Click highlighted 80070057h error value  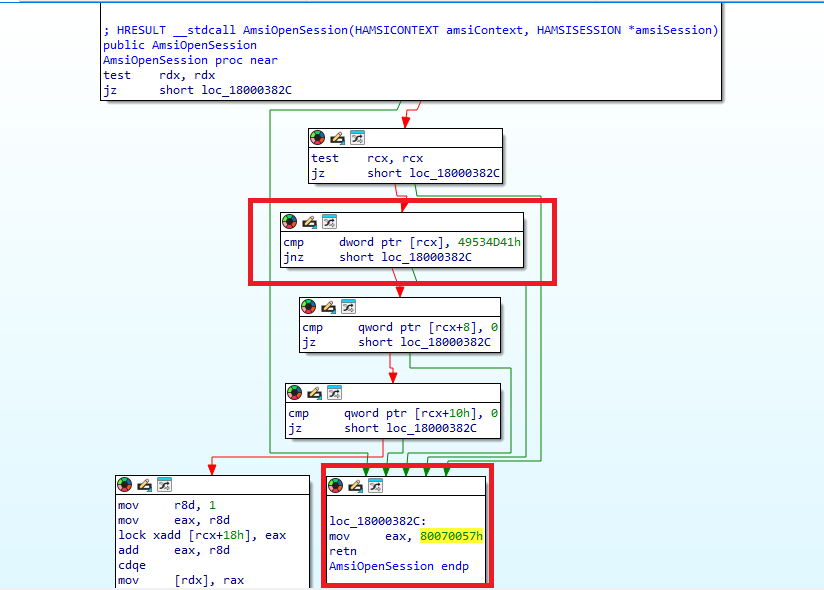click(451, 536)
